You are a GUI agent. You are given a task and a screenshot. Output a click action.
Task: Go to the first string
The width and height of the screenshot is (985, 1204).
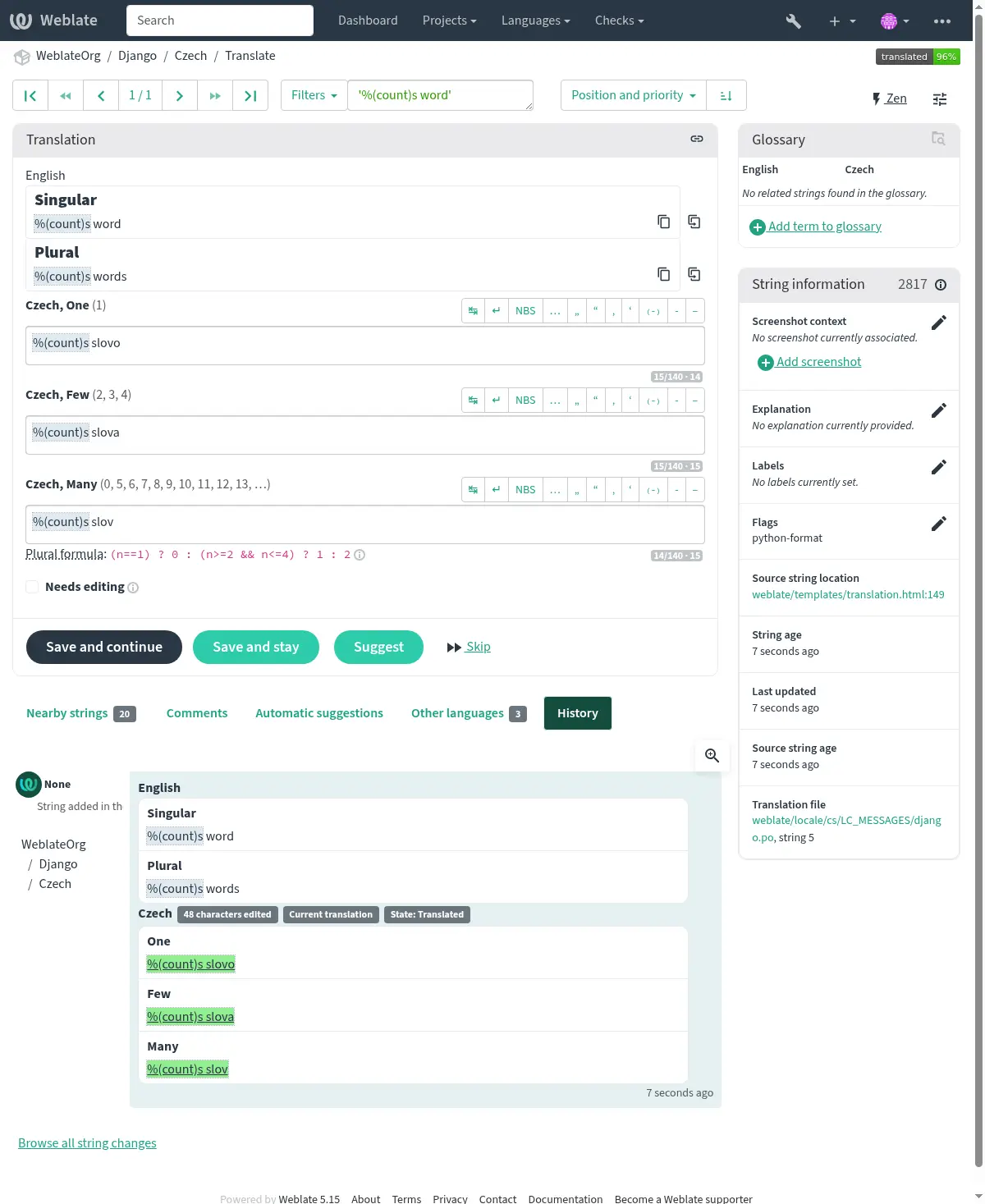tap(30, 95)
